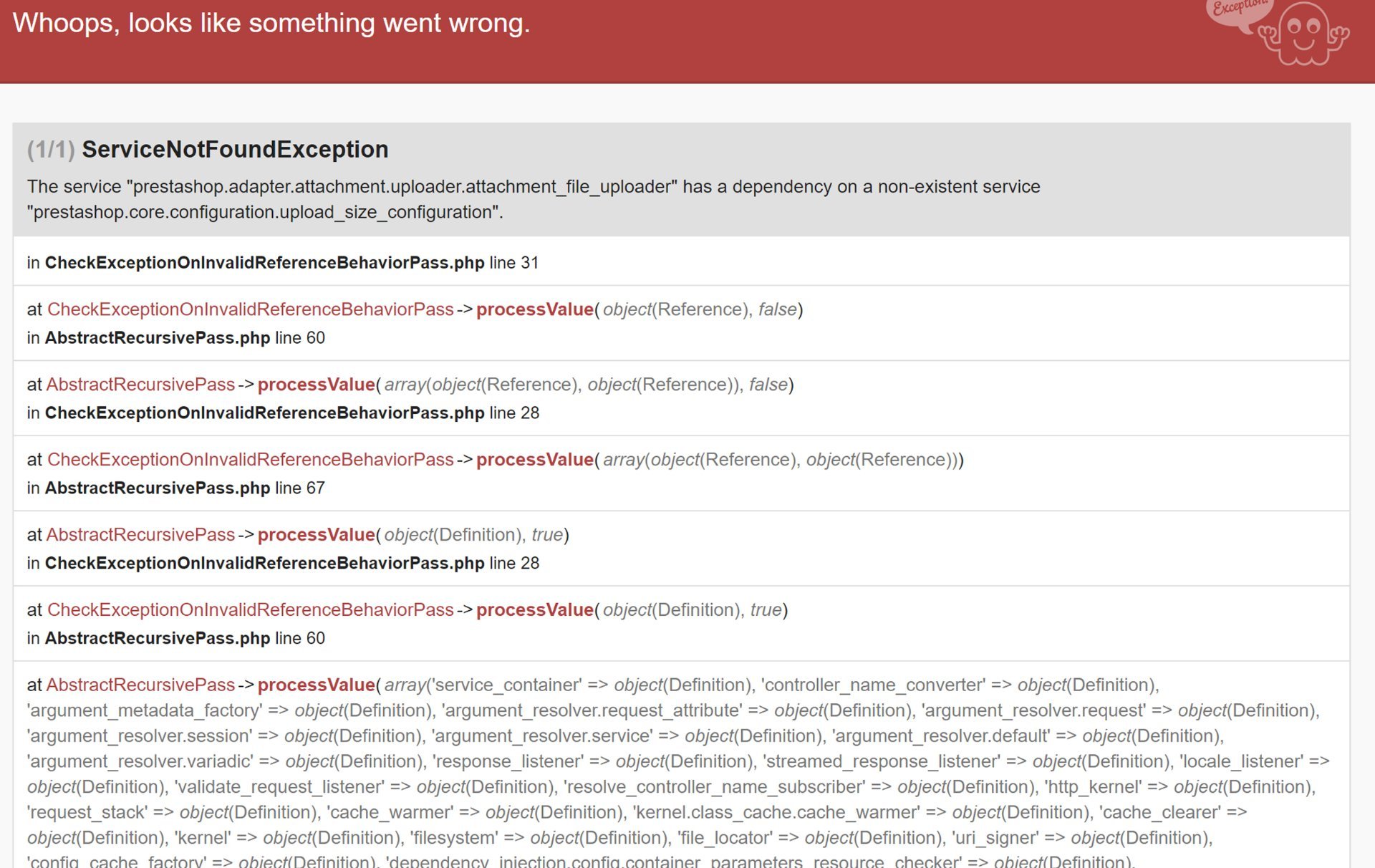Click AbstractRecursivePass link before processValue(array(object(Reference), object(Reference)), false)

(140, 385)
